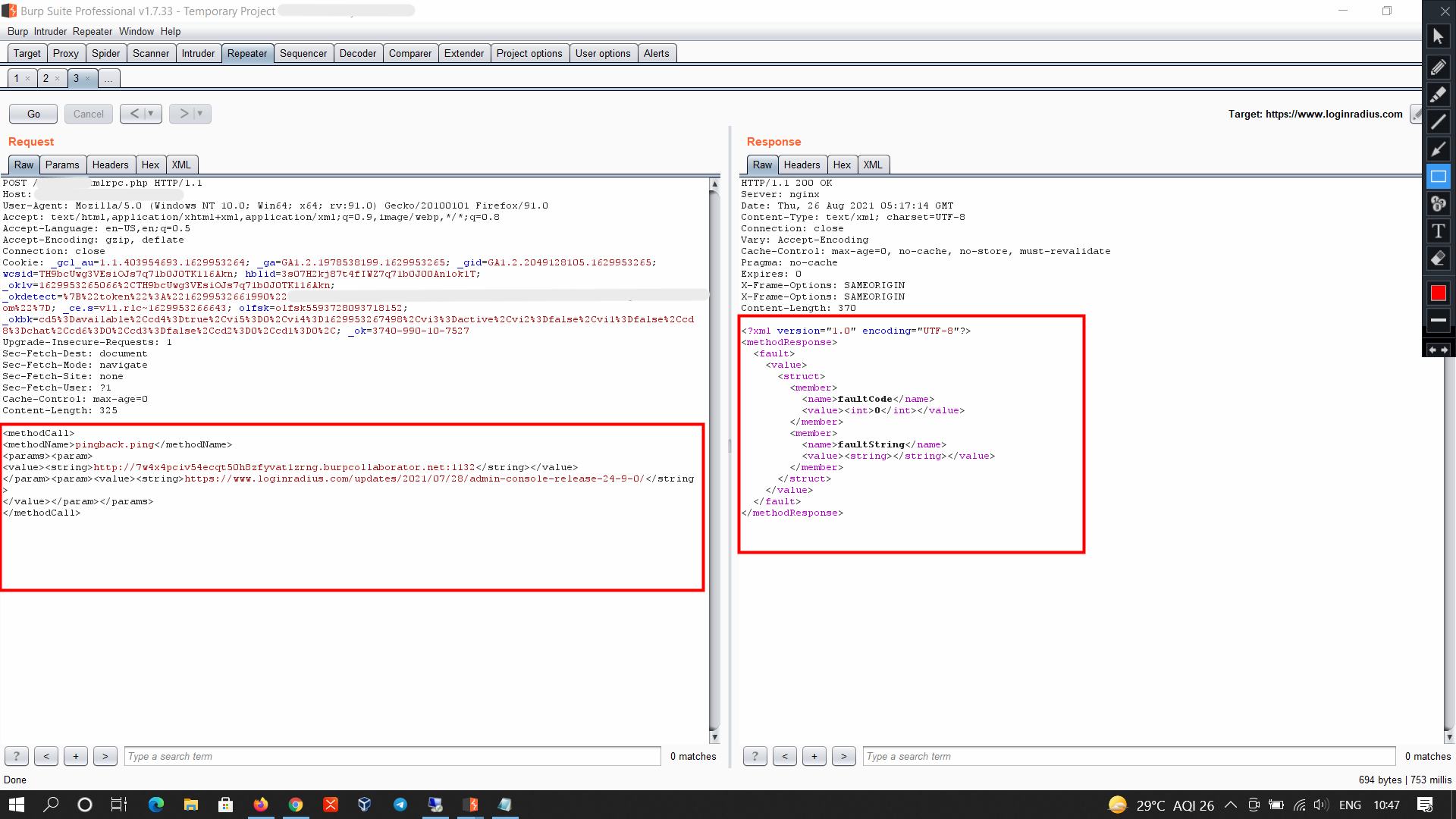
Task: Click the edit target pencil icon
Action: coord(1416,114)
